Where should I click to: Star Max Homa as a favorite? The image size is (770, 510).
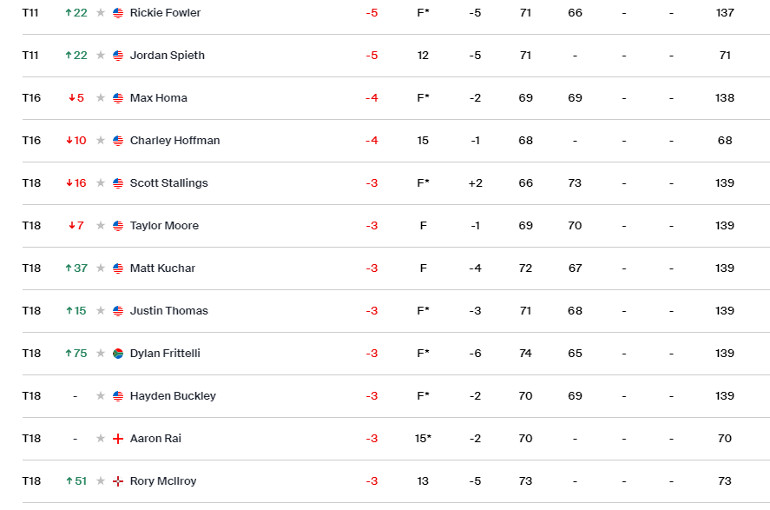(101, 98)
